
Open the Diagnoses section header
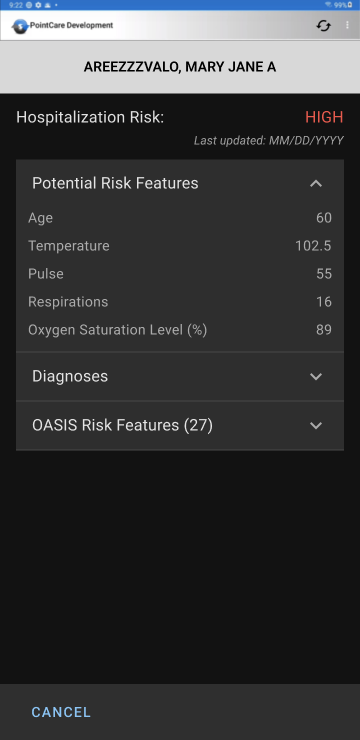(x=180, y=376)
